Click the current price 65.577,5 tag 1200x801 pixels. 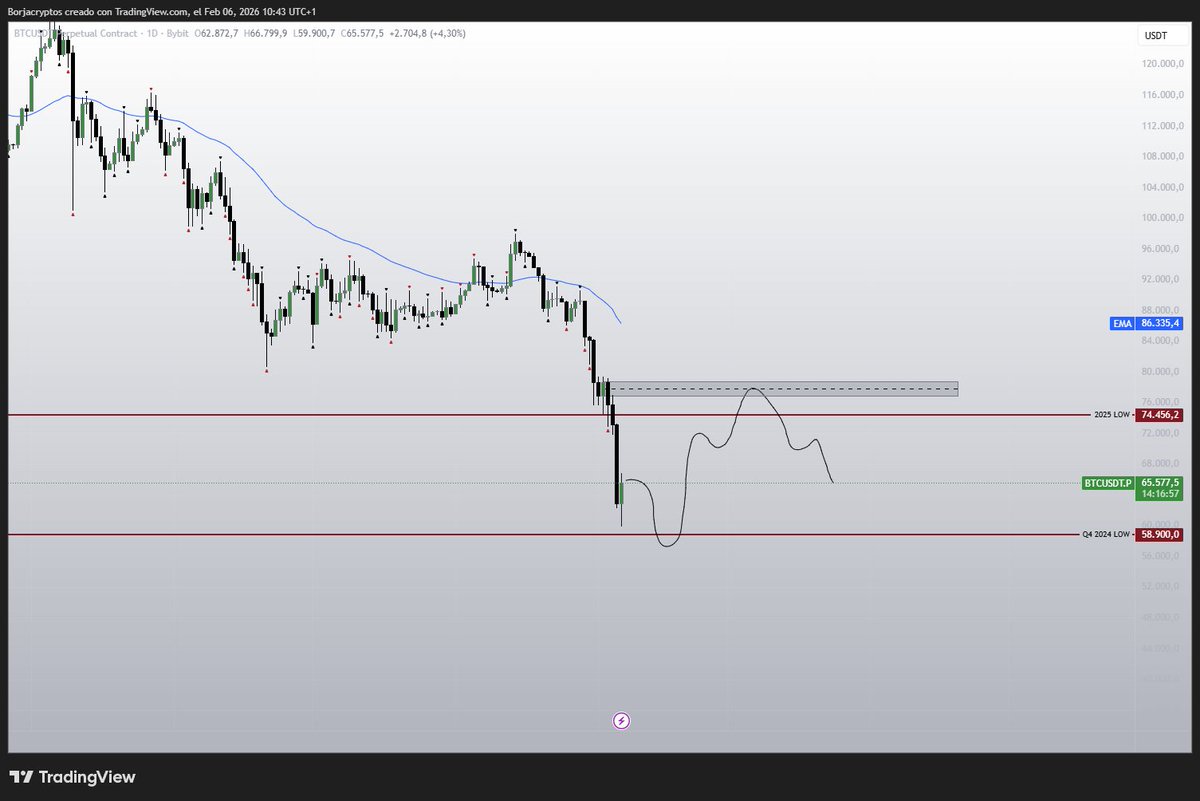(1161, 482)
